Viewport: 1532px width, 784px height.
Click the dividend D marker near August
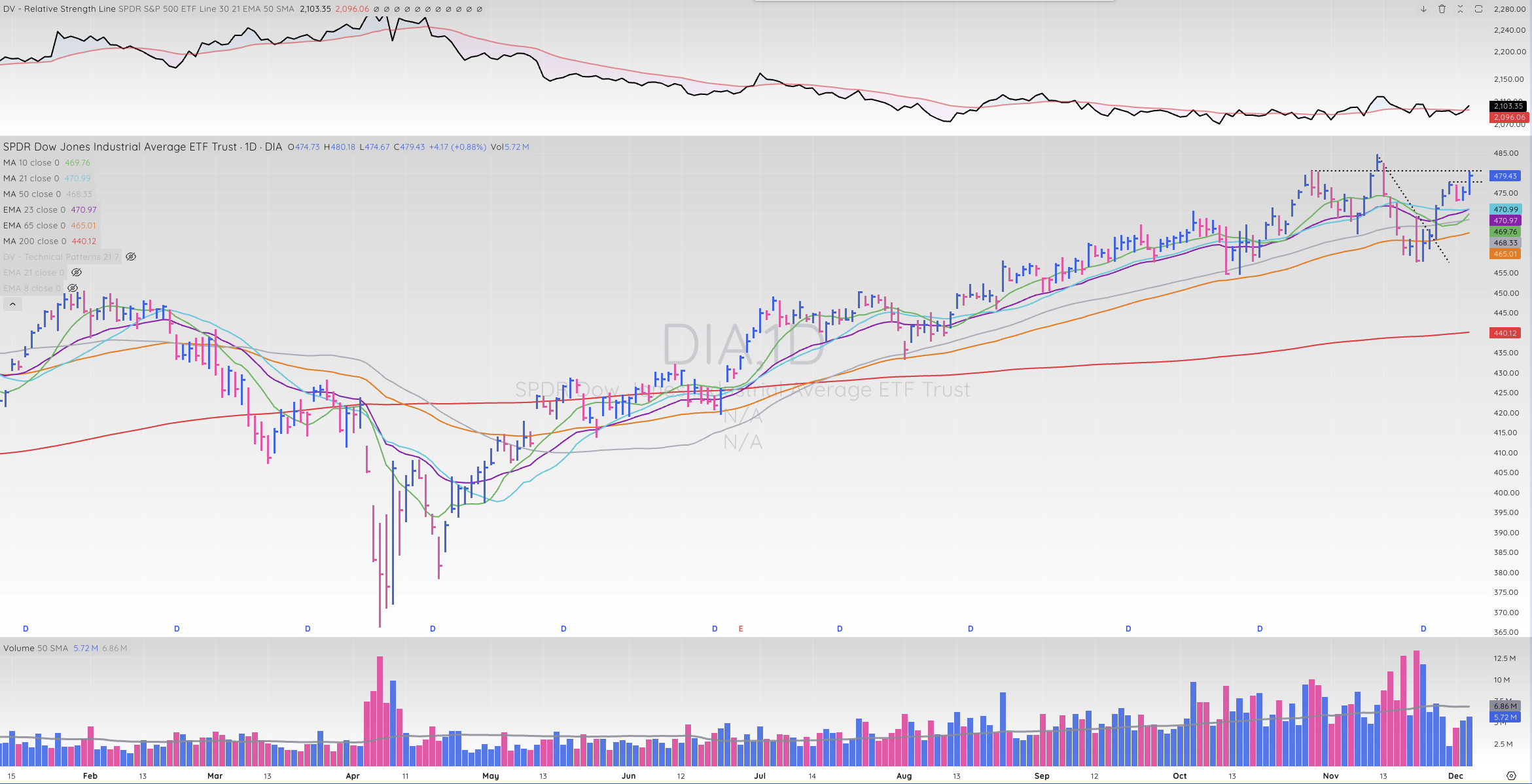pos(971,629)
